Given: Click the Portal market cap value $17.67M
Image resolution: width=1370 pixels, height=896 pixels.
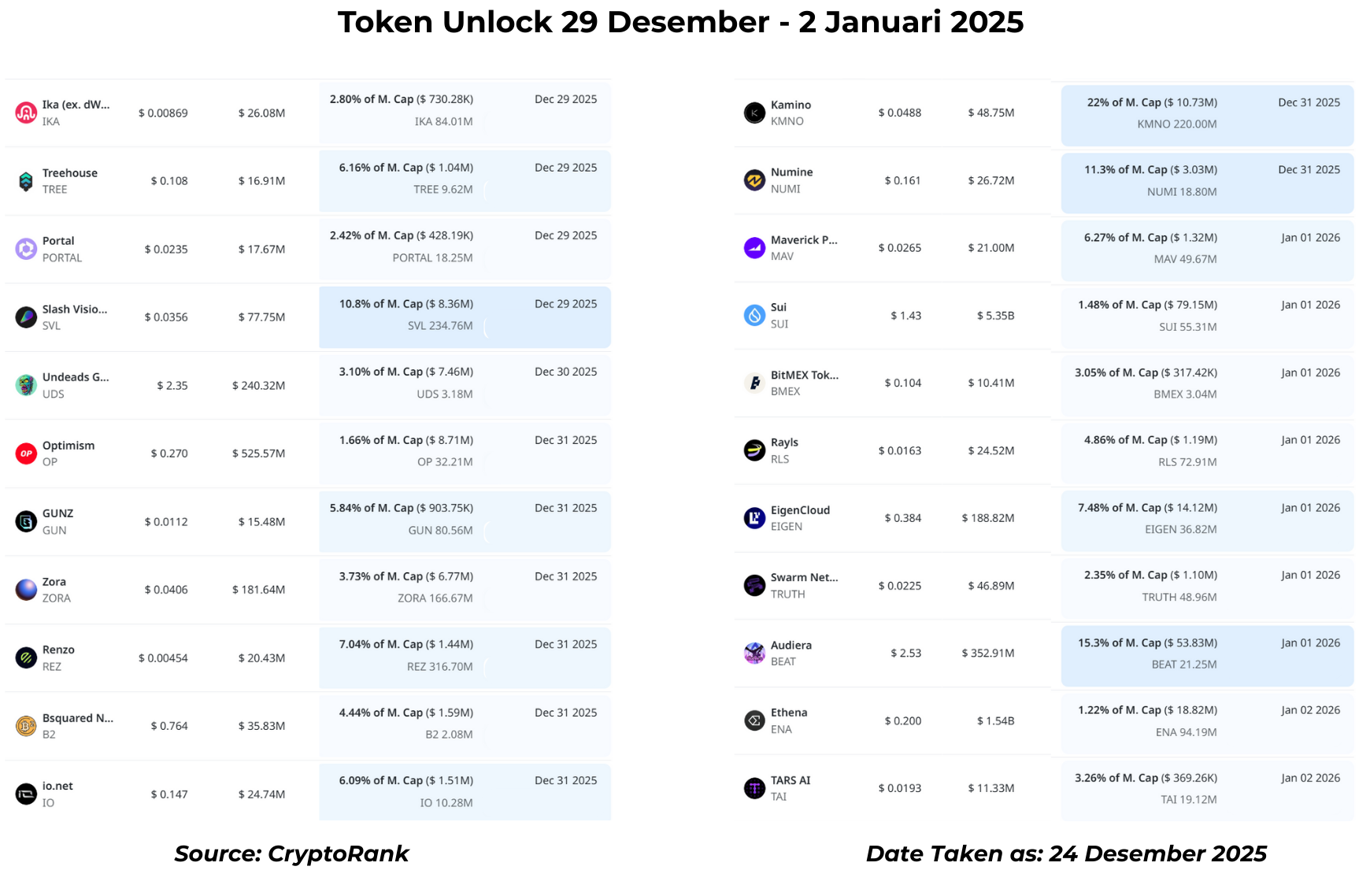Looking at the screenshot, I should (x=261, y=250).
